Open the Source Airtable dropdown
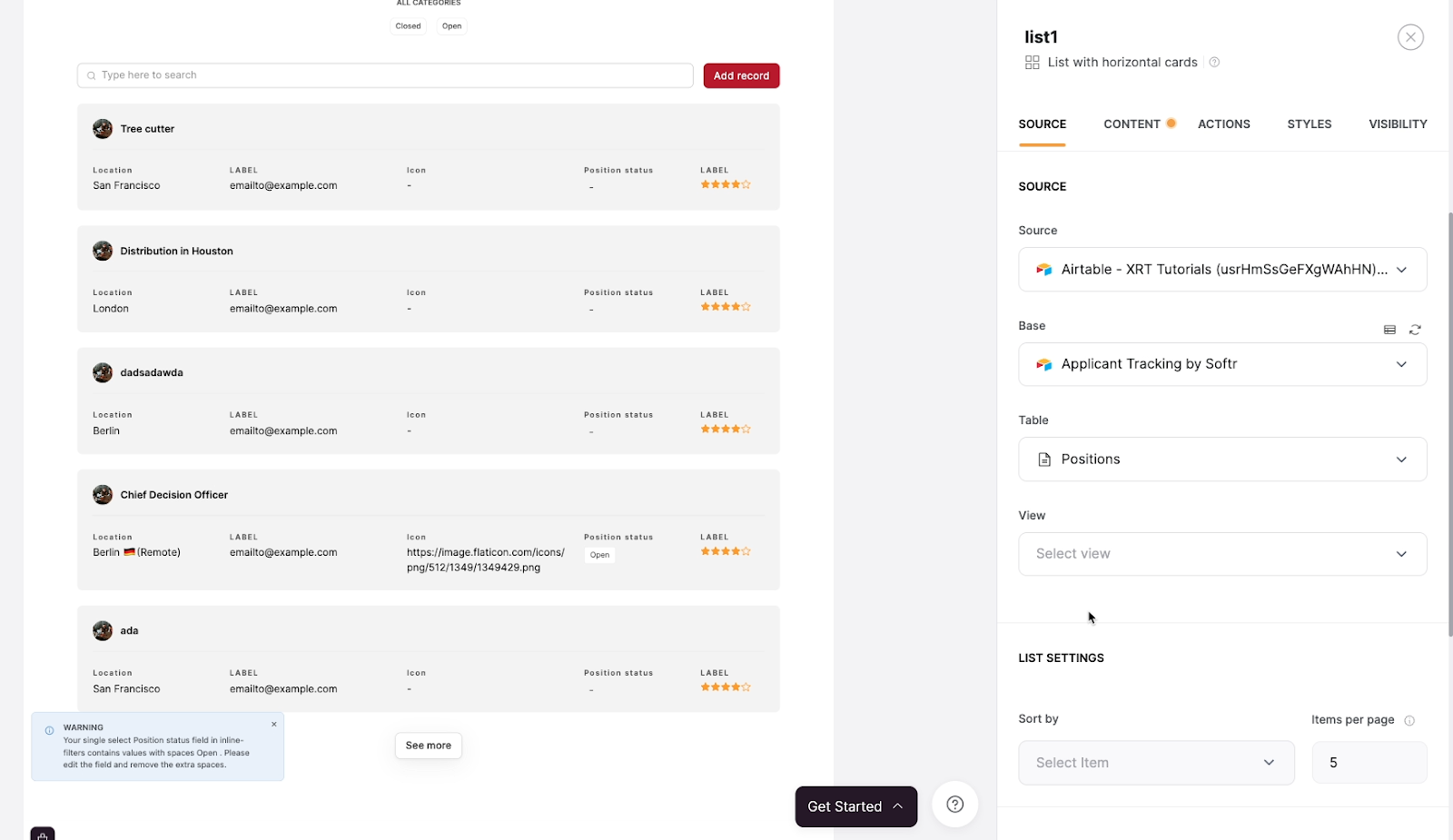 [1222, 270]
